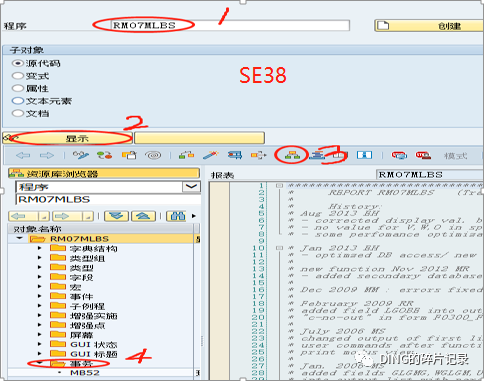484x381 pixels.
Task: Select the 增强实施 tree item
Action: point(93,315)
